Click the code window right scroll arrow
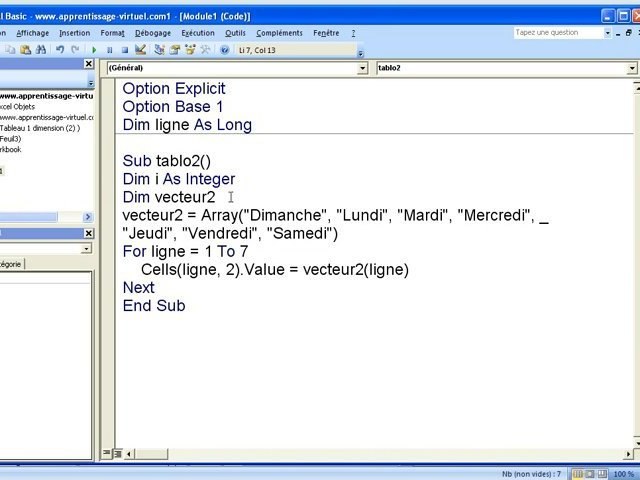The image size is (640, 480). [628, 453]
